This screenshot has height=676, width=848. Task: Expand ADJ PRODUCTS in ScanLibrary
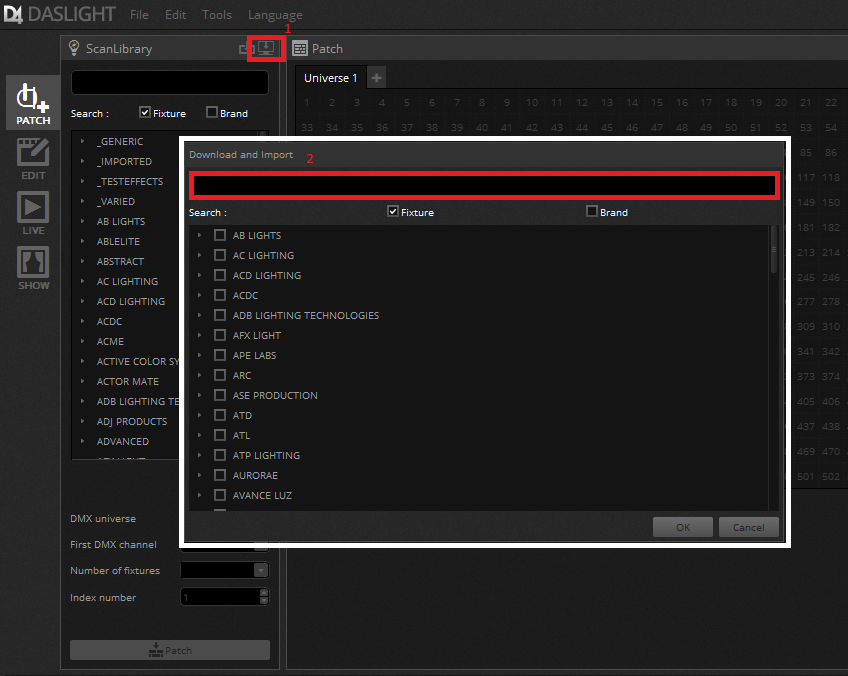click(x=82, y=421)
